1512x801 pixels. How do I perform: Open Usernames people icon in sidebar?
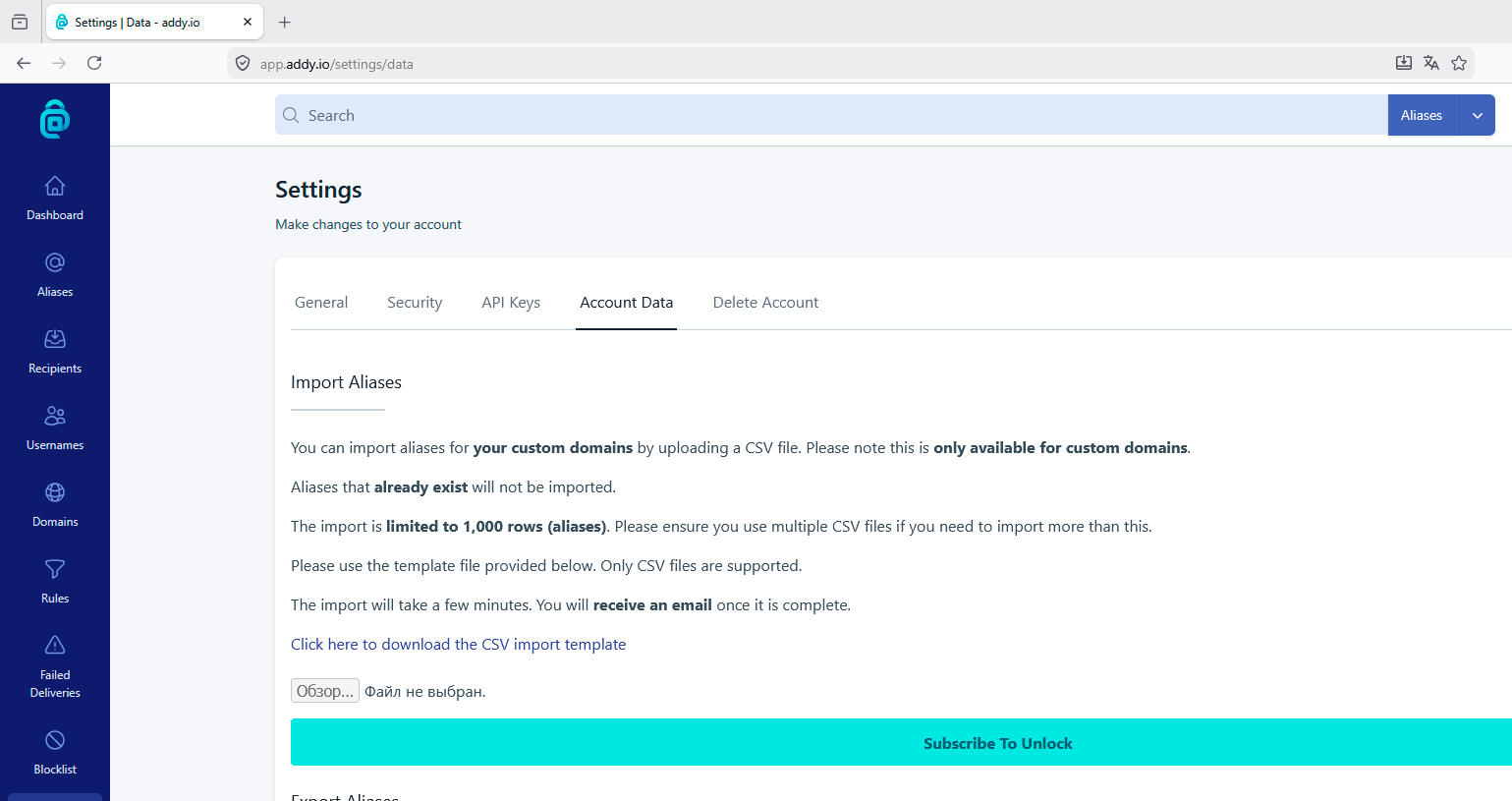pyautogui.click(x=55, y=415)
